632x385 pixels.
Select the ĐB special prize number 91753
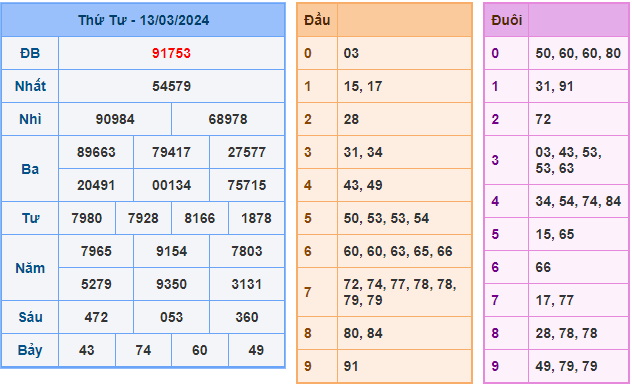[171, 53]
